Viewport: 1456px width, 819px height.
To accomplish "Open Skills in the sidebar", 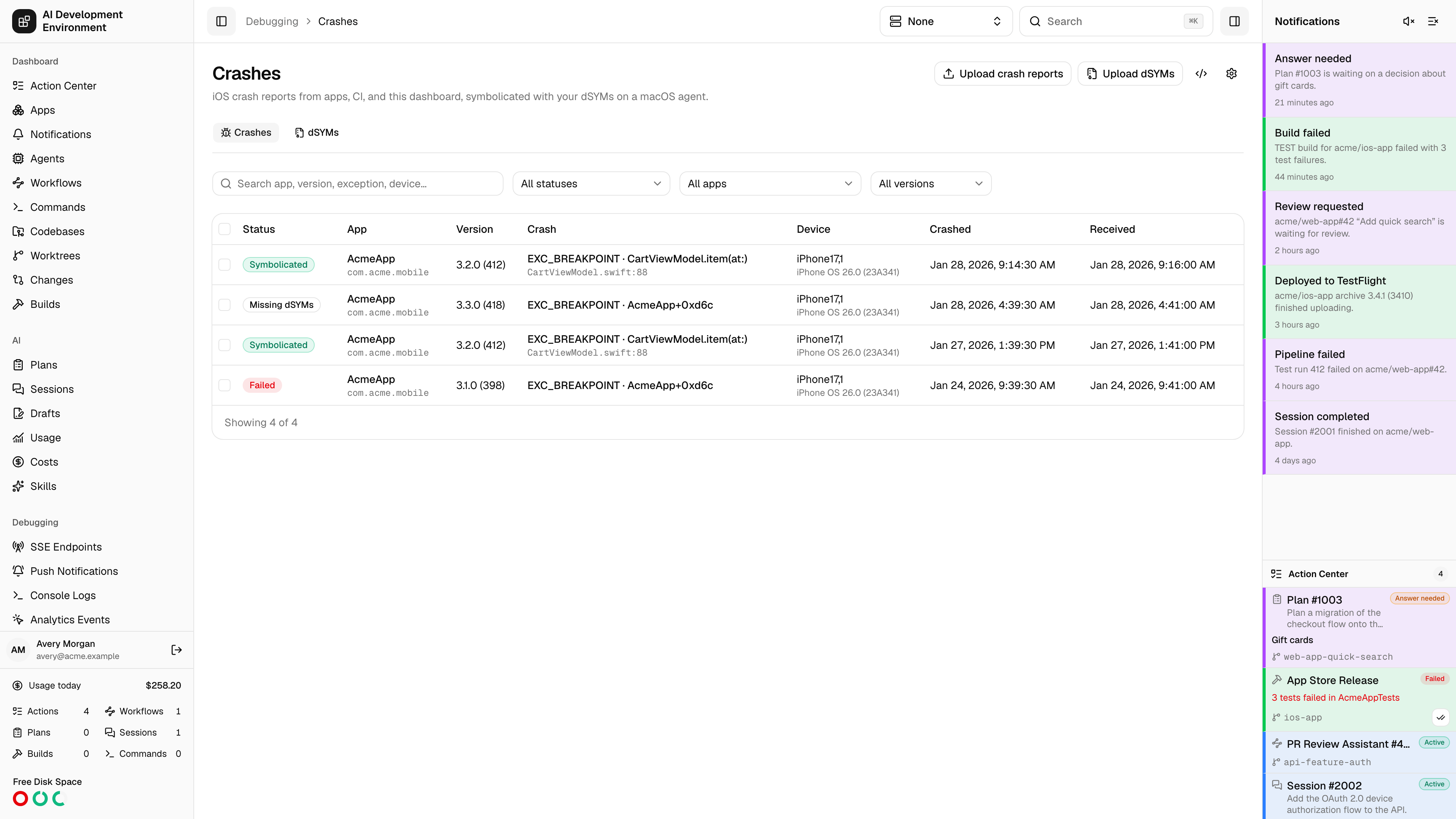I will tap(97, 486).
